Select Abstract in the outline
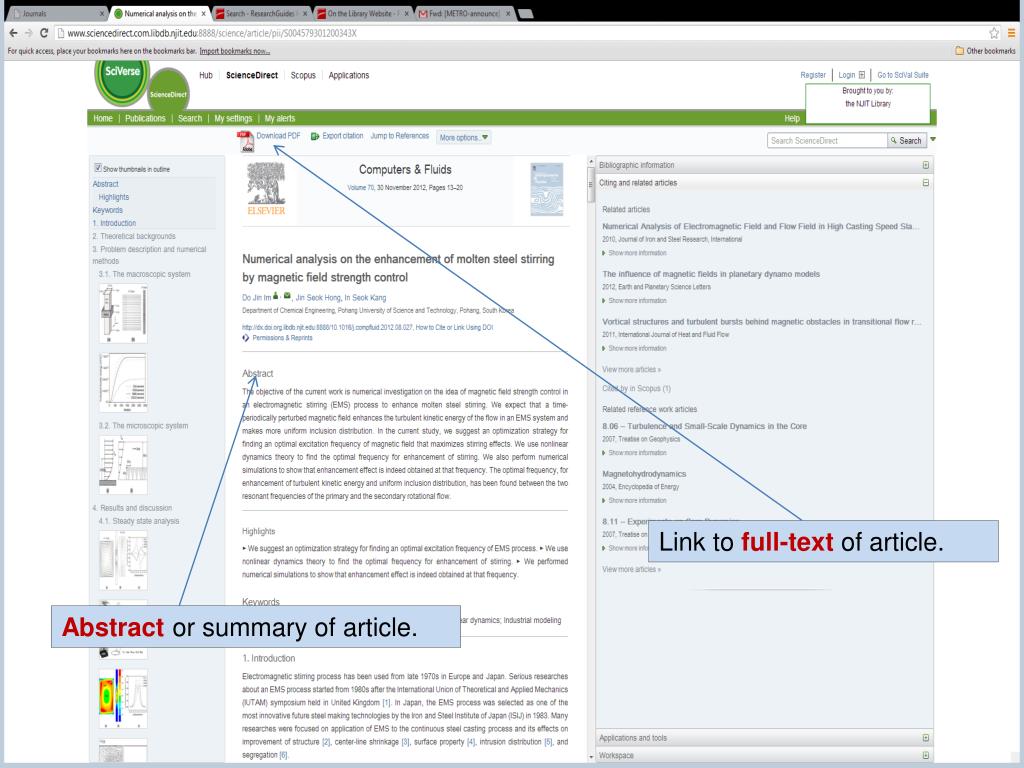Image resolution: width=1024 pixels, height=768 pixels. pyautogui.click(x=105, y=184)
